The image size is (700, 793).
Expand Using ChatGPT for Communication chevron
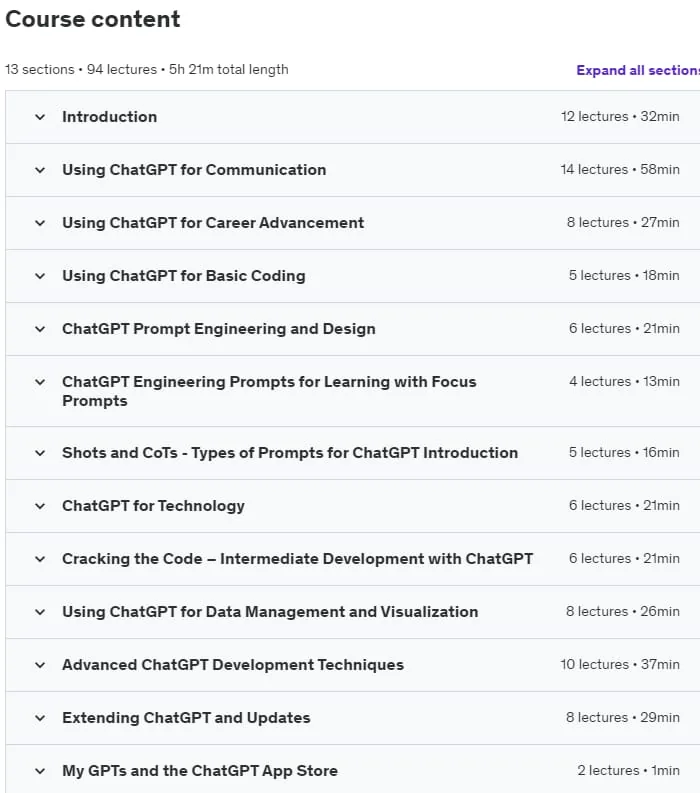coord(40,170)
